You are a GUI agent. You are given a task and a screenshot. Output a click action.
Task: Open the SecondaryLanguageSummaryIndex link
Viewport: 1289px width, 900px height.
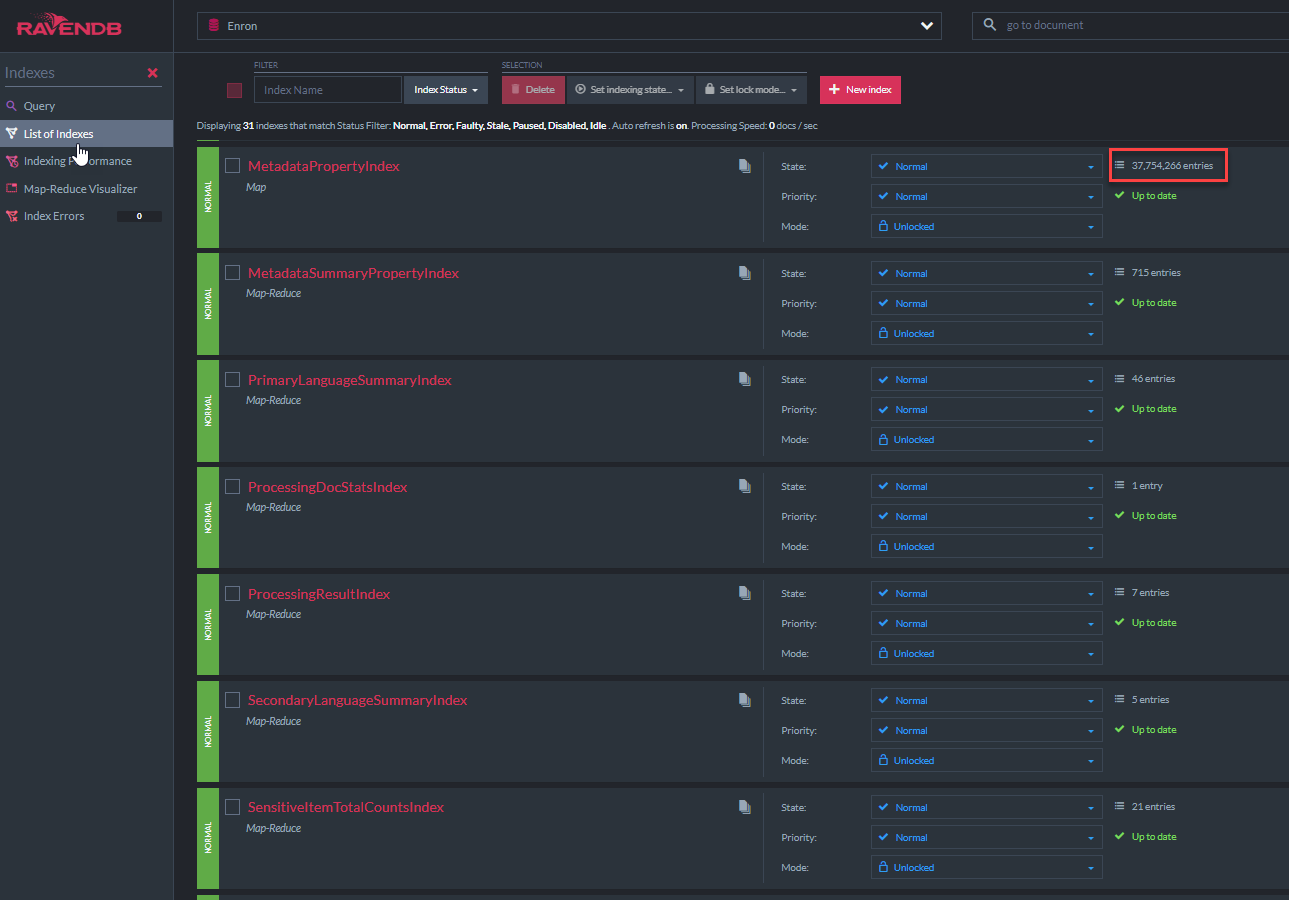click(x=357, y=700)
